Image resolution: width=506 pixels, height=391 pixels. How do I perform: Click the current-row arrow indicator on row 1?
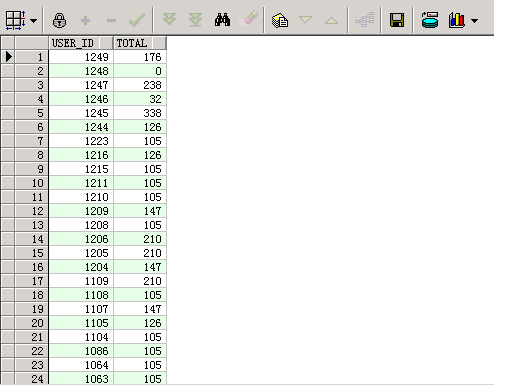[x=8, y=57]
